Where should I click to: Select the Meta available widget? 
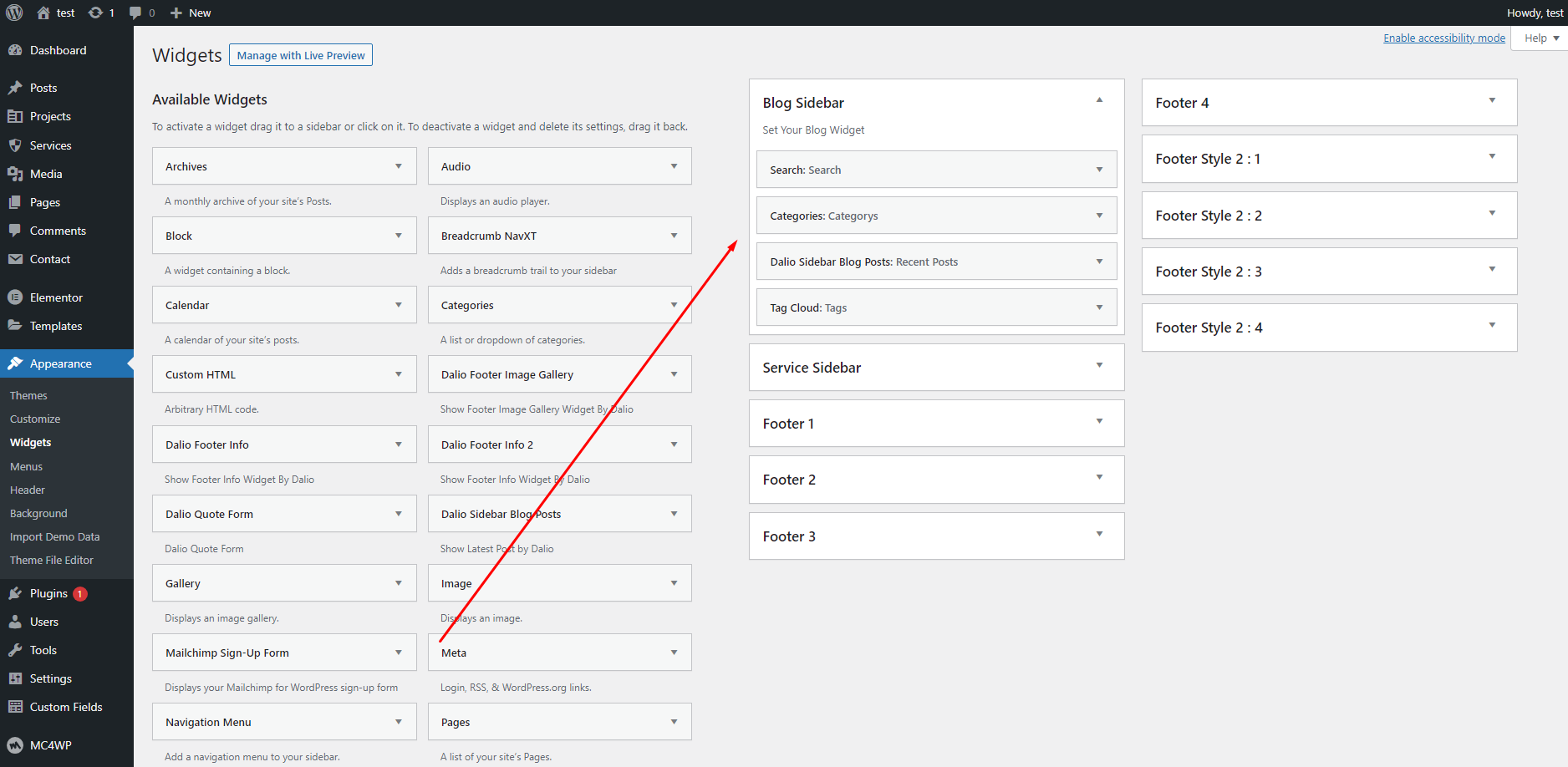560,653
